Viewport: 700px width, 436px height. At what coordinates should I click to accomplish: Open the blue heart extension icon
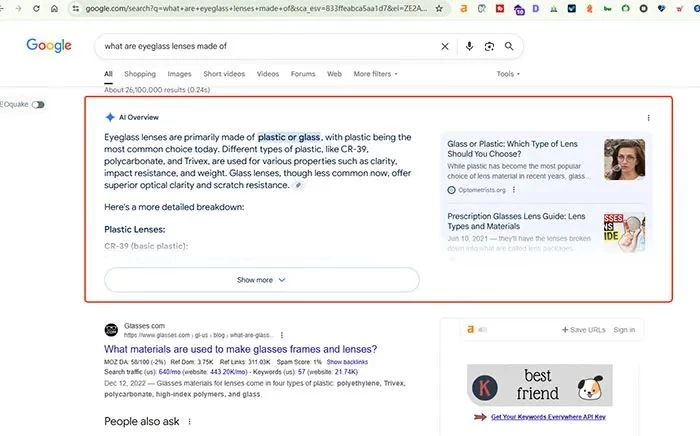[x=661, y=8]
